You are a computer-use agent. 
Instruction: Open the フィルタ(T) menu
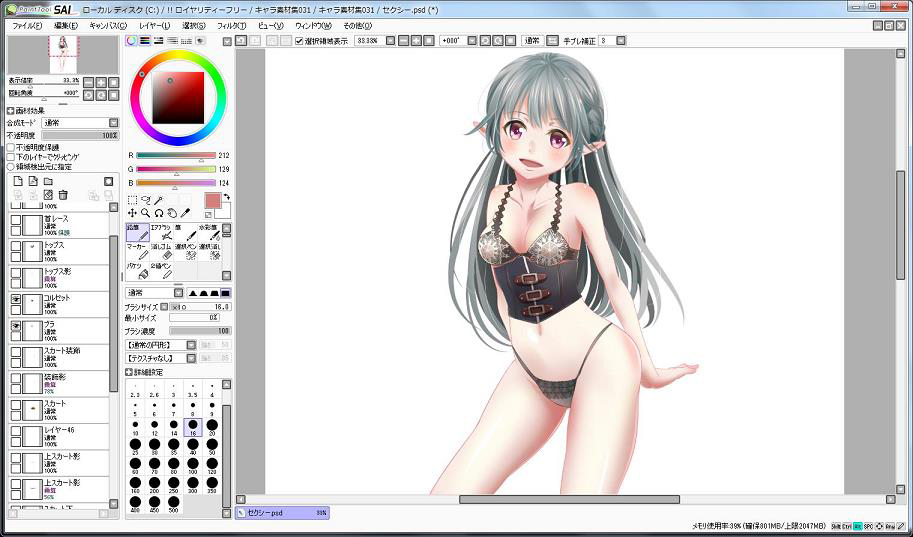click(x=231, y=25)
